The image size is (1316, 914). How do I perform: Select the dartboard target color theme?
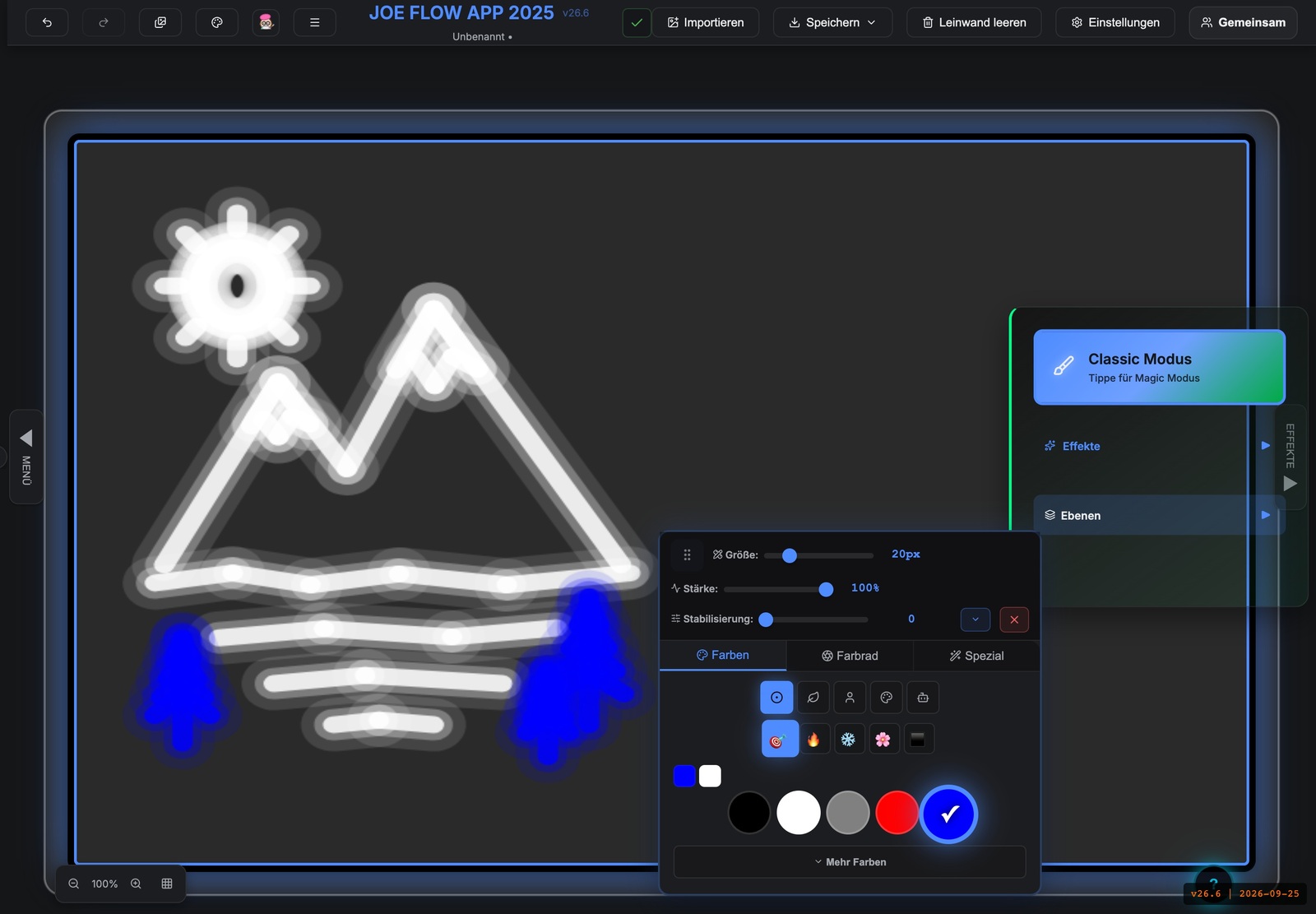[780, 739]
